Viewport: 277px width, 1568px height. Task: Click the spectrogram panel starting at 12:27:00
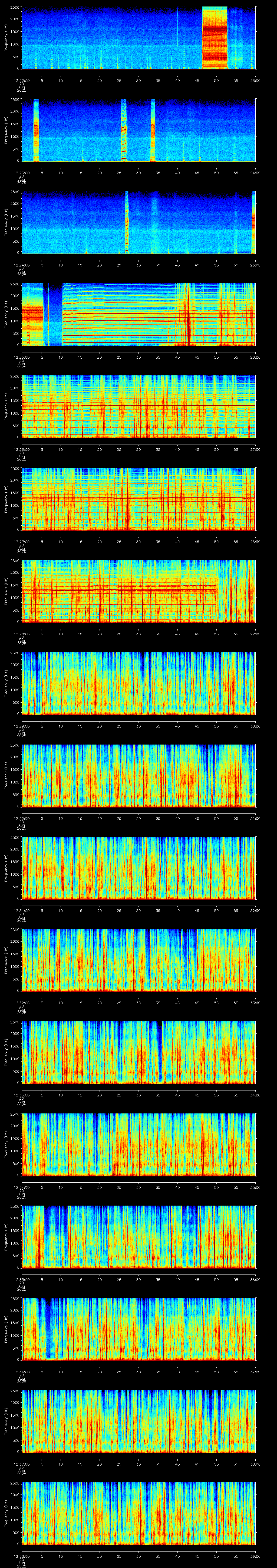tap(139, 499)
